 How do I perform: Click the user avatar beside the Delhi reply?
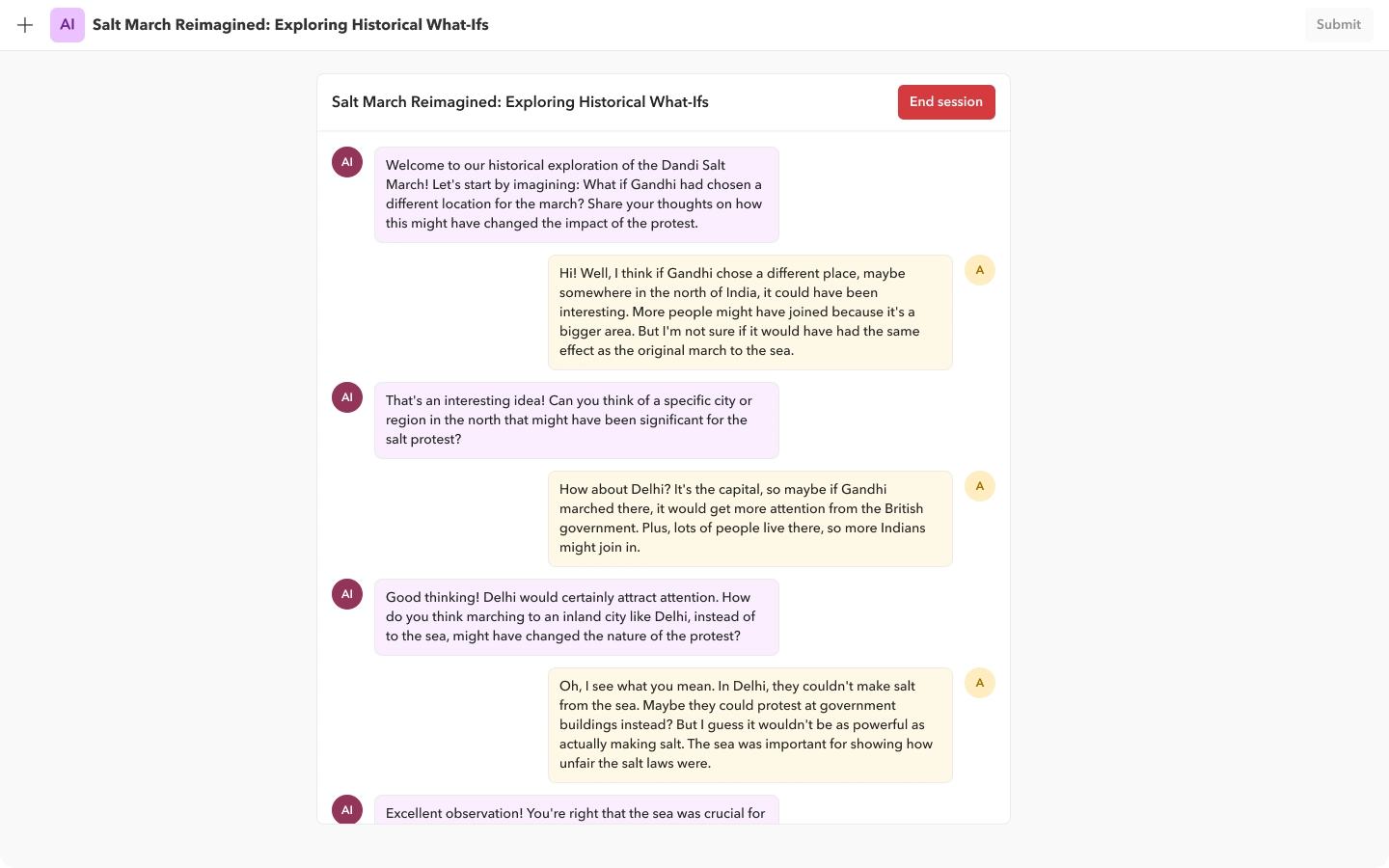[979, 486]
